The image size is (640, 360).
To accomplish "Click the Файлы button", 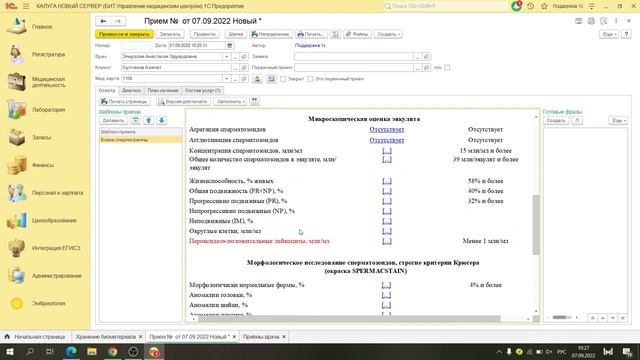I will point(357,34).
